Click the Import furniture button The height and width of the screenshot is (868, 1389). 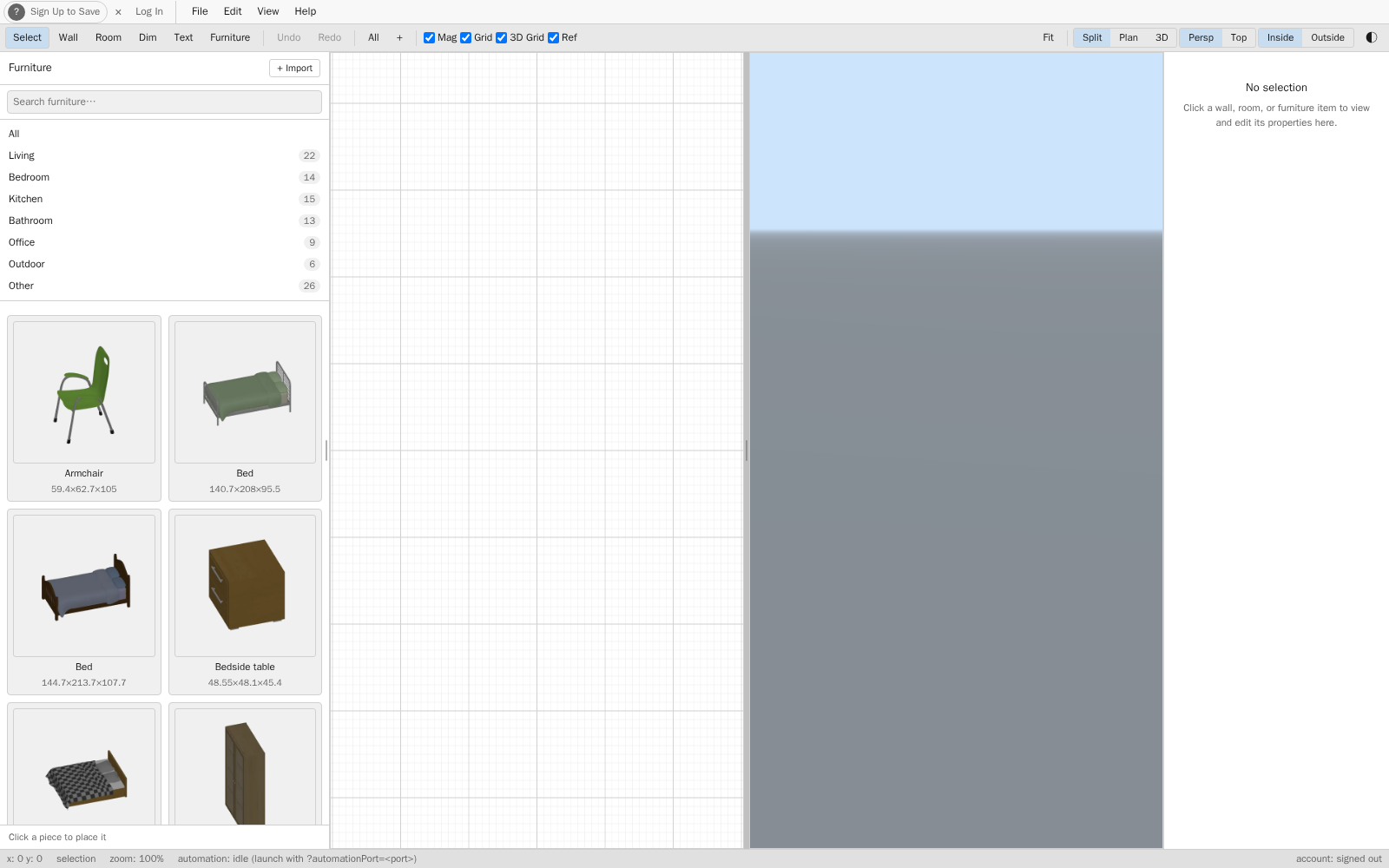[x=294, y=69]
